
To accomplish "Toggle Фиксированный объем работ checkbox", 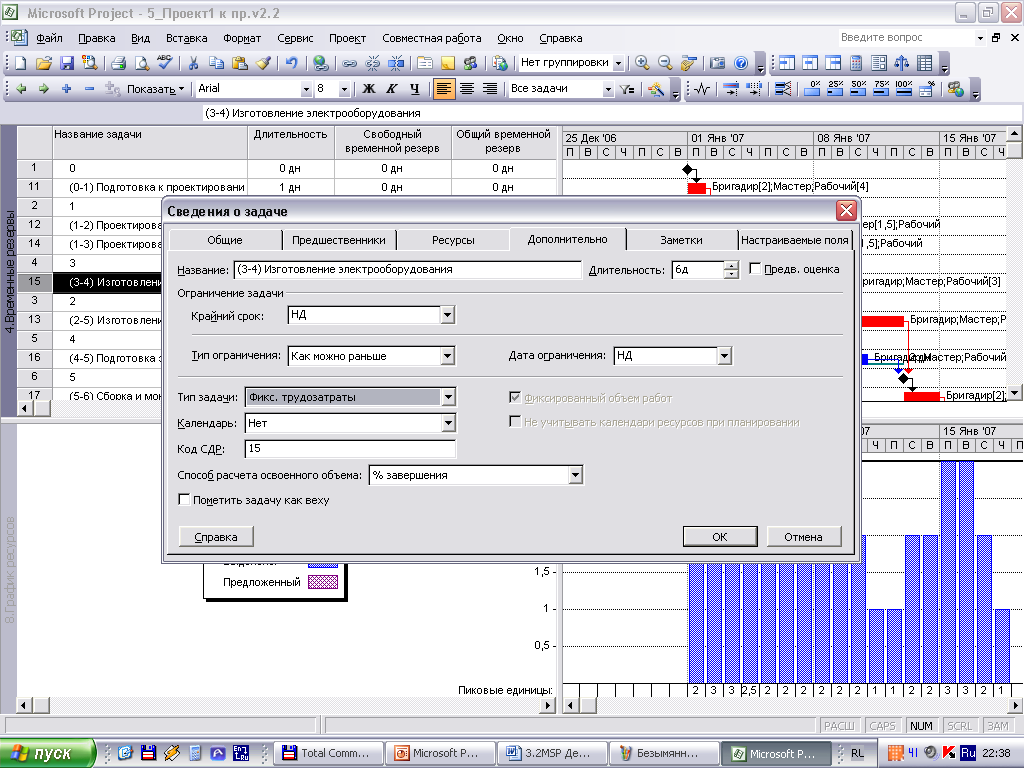I will pos(515,397).
